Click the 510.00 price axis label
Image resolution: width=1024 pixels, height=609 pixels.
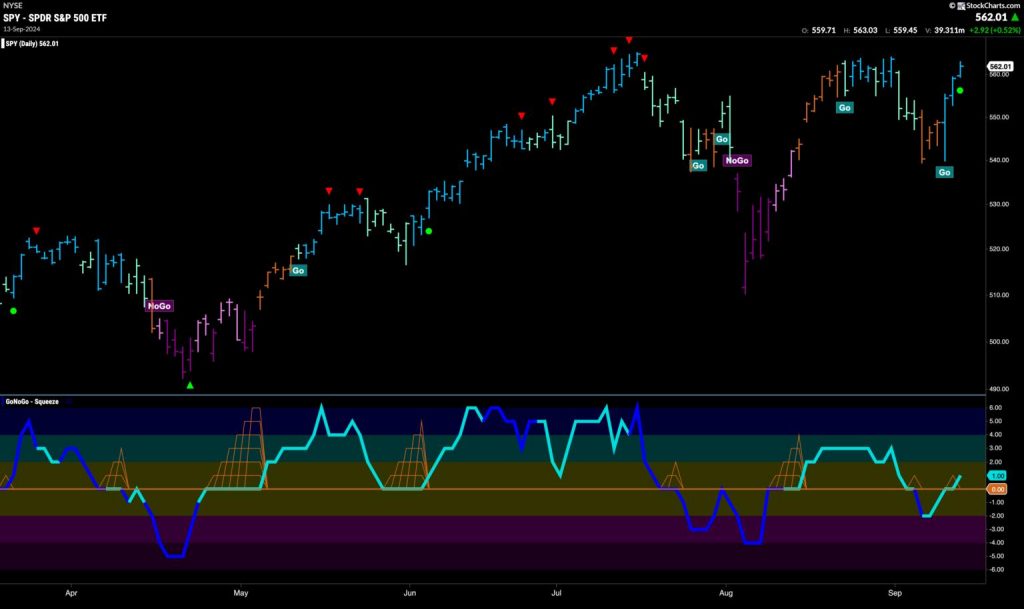click(999, 295)
